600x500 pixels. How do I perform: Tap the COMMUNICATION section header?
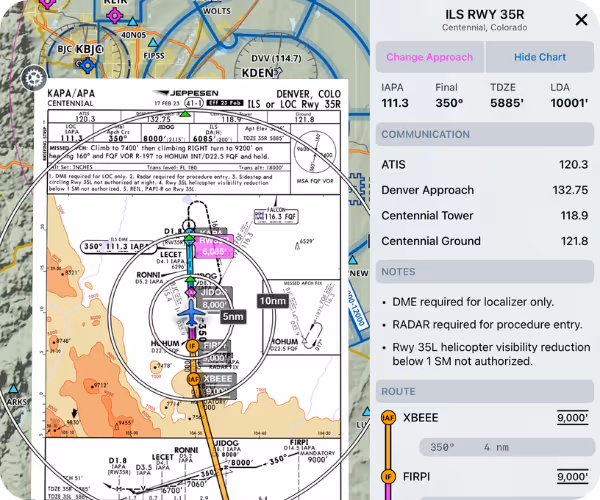[484, 134]
